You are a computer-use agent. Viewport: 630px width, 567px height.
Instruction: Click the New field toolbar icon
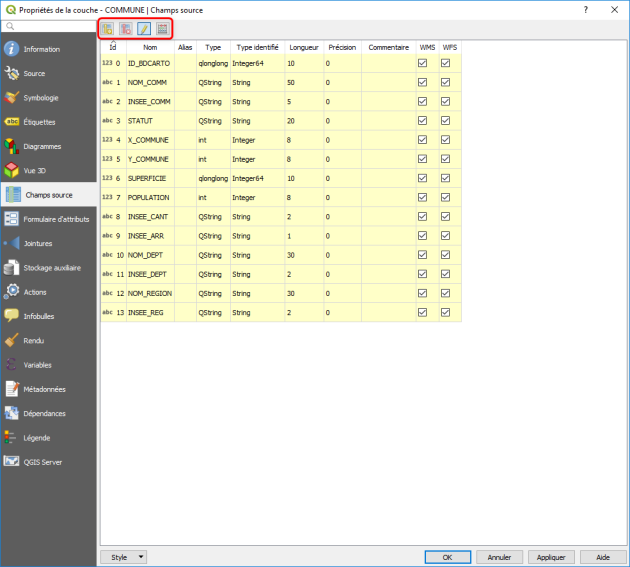pos(108,29)
